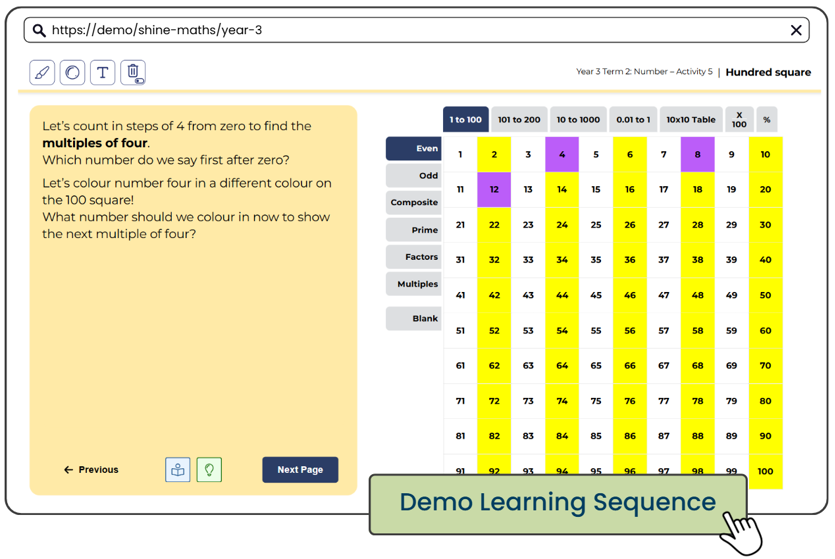835x559 pixels.
Task: Click the Hundred square activity title
Action: (768, 72)
